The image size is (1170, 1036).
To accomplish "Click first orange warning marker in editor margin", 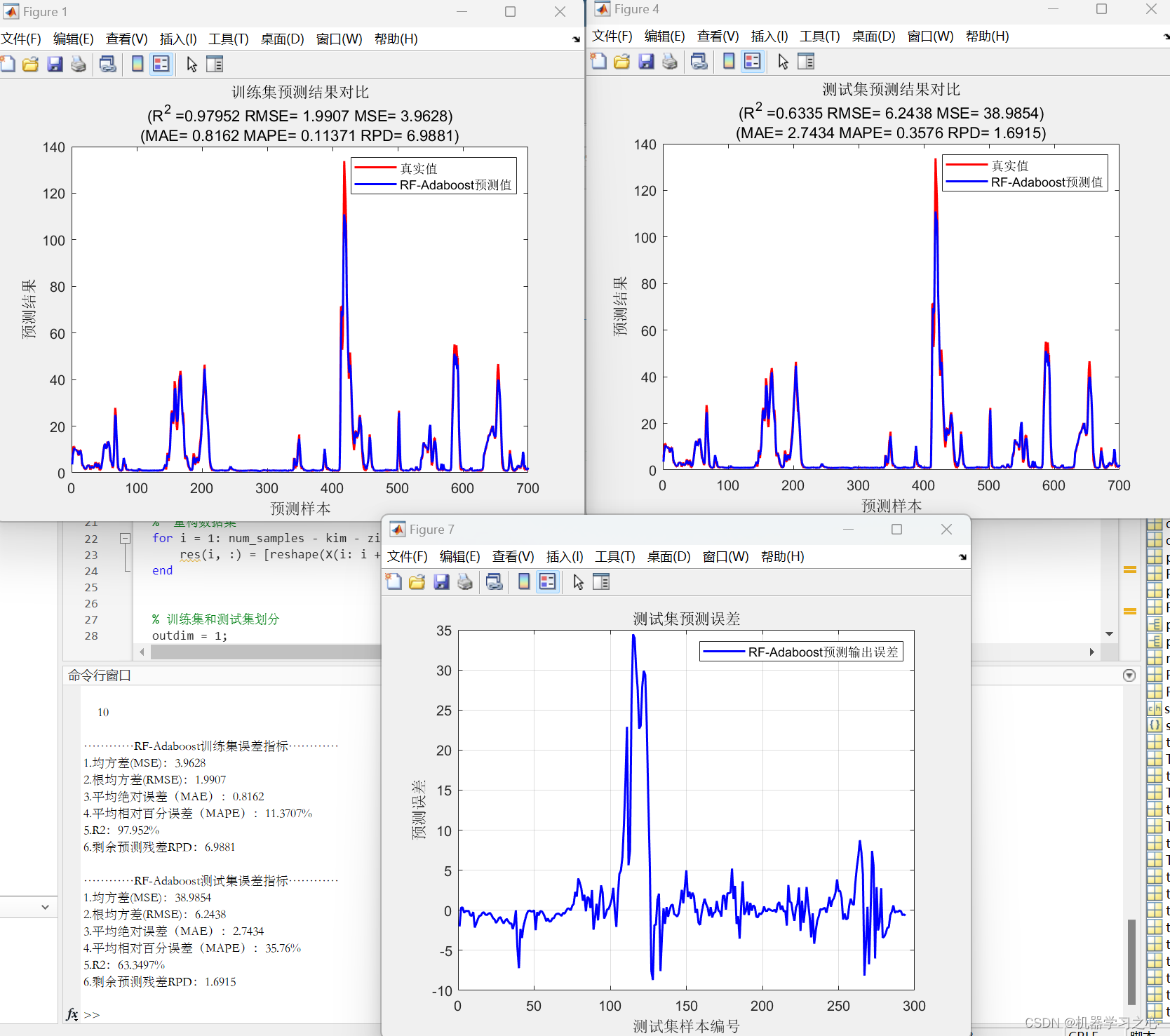I will pyautogui.click(x=1130, y=570).
